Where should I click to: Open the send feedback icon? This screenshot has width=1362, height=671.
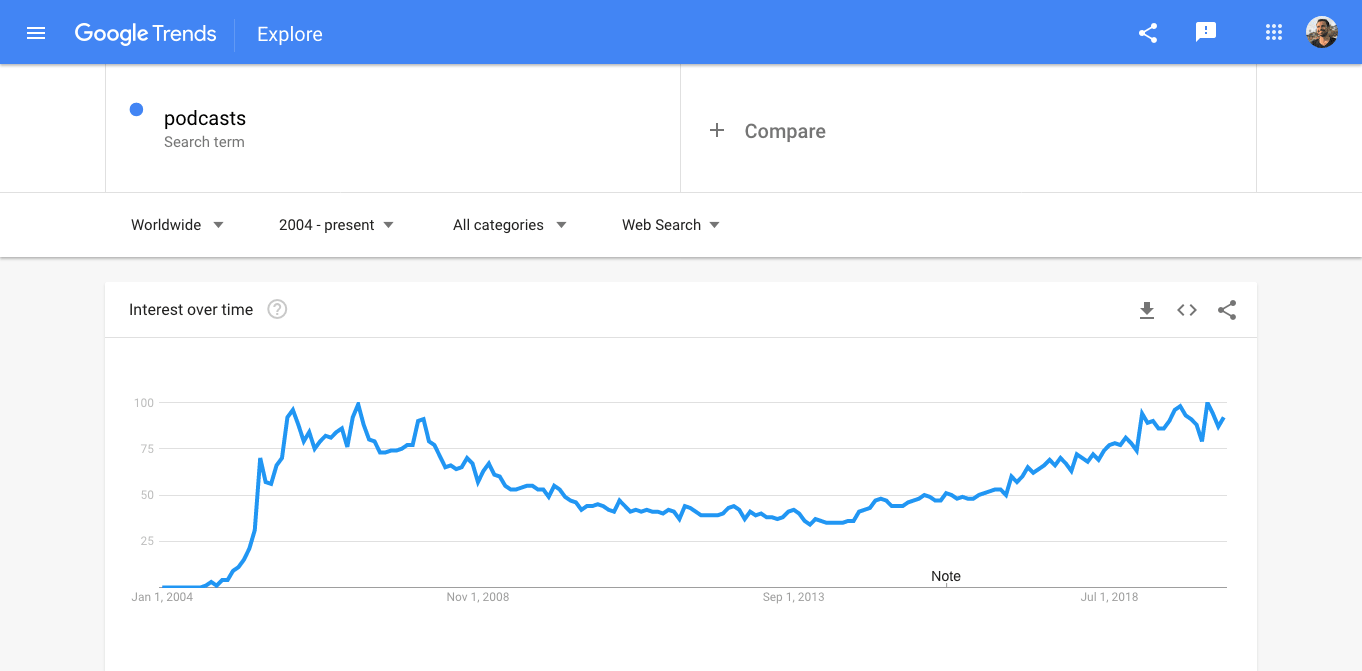click(1206, 33)
